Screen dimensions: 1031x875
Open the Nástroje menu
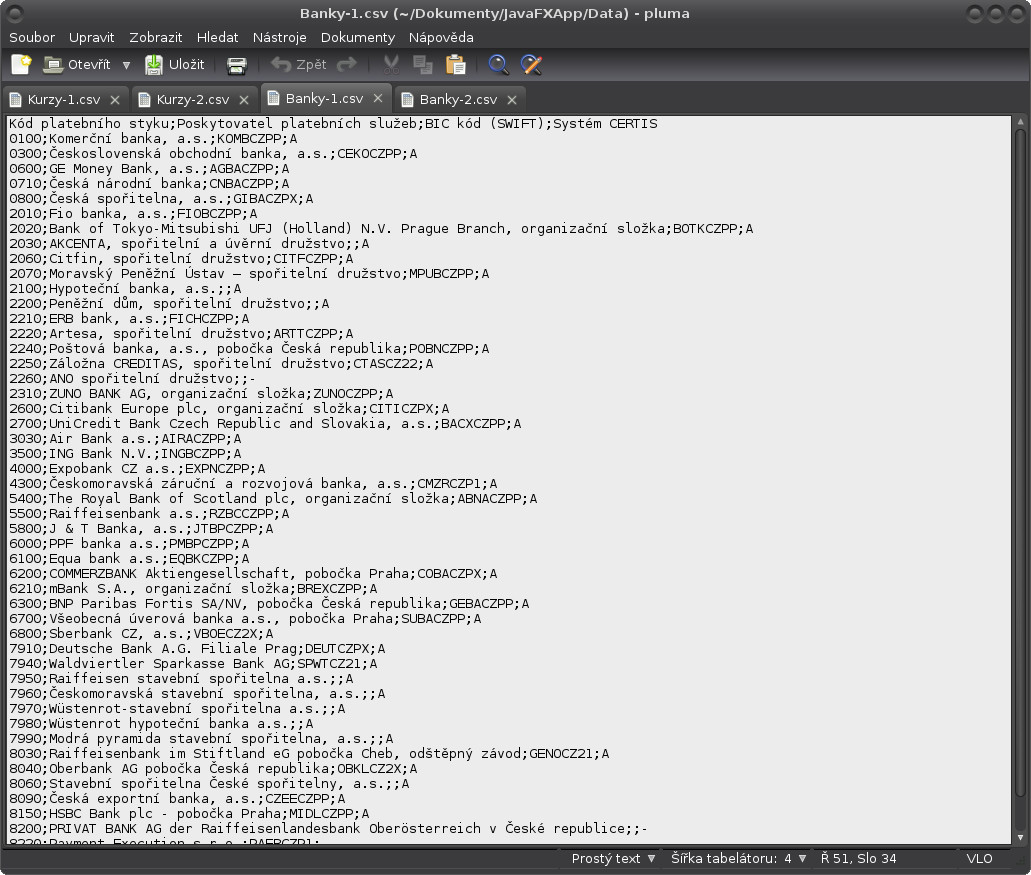(x=279, y=37)
